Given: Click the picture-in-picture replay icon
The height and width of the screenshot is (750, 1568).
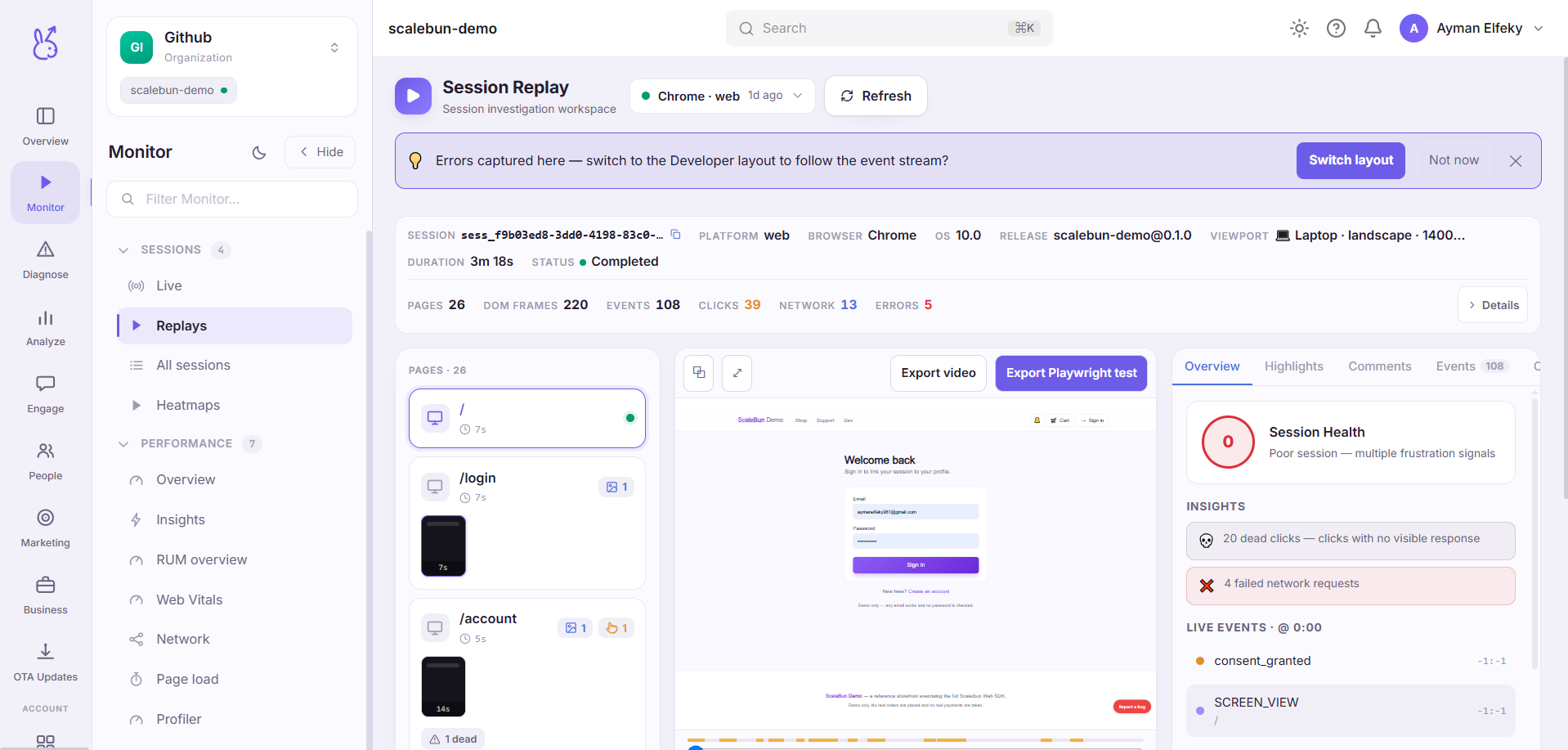Looking at the screenshot, I should (699, 373).
